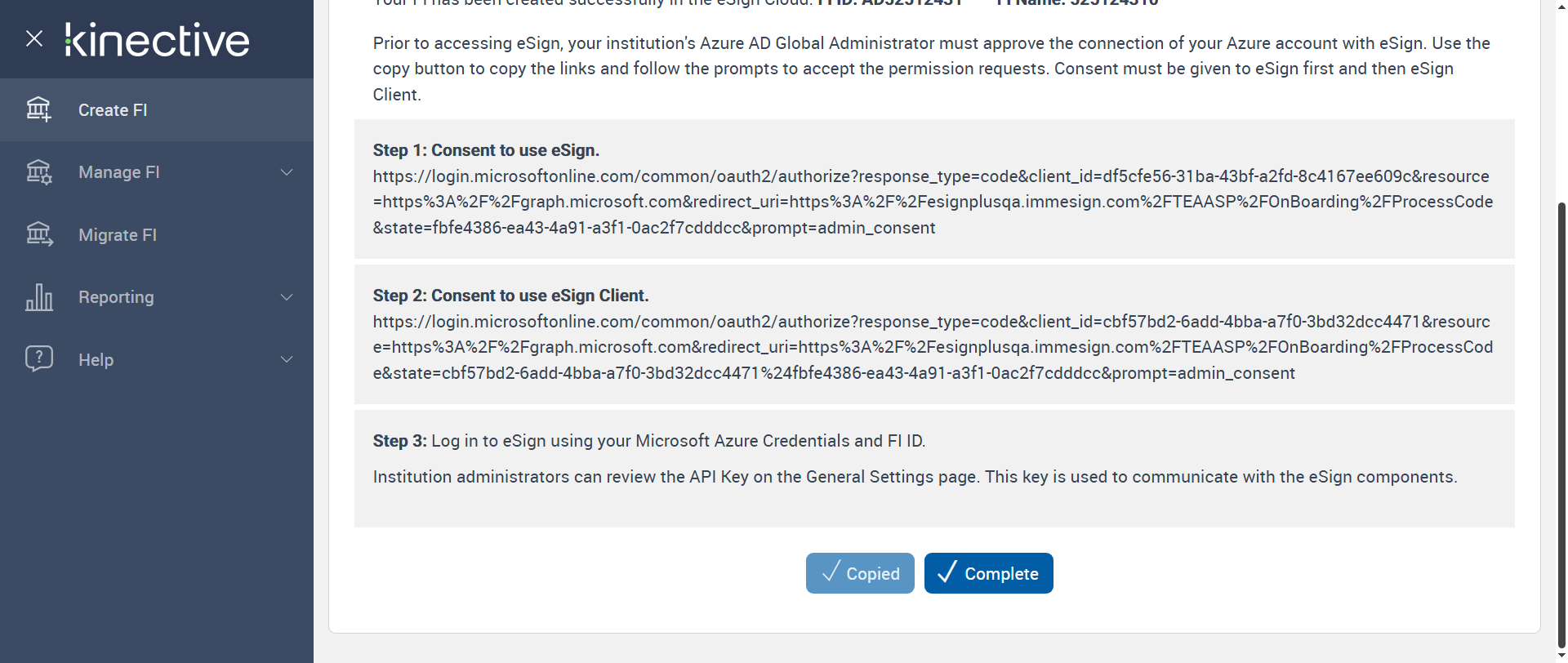
Task: Open the Create FI menu item
Action: (113, 110)
